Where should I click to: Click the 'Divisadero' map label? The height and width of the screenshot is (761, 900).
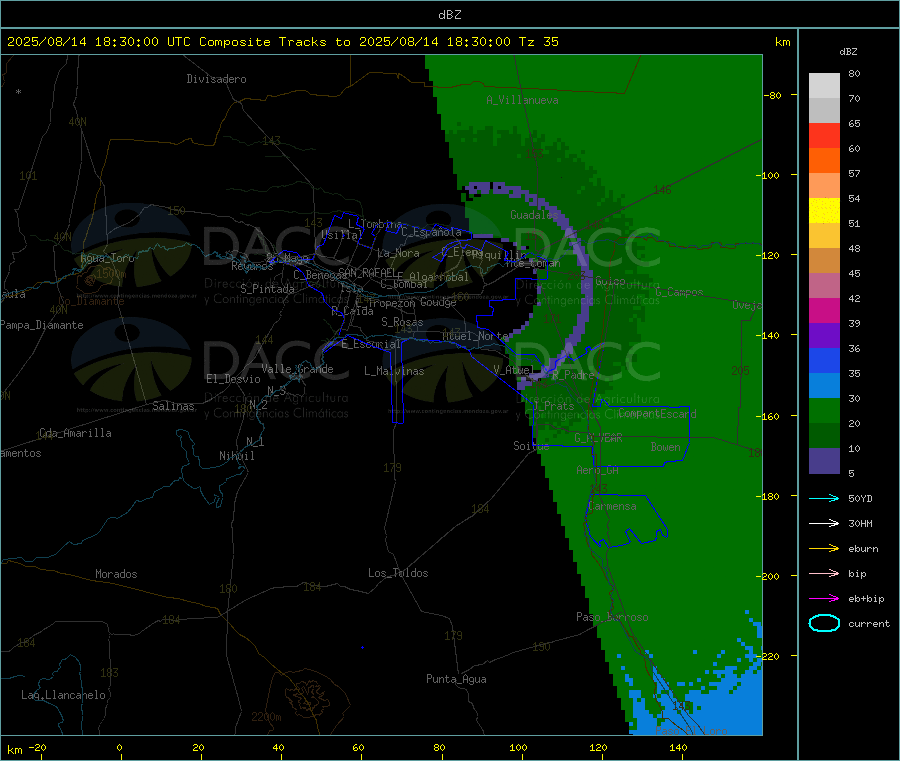(216, 79)
